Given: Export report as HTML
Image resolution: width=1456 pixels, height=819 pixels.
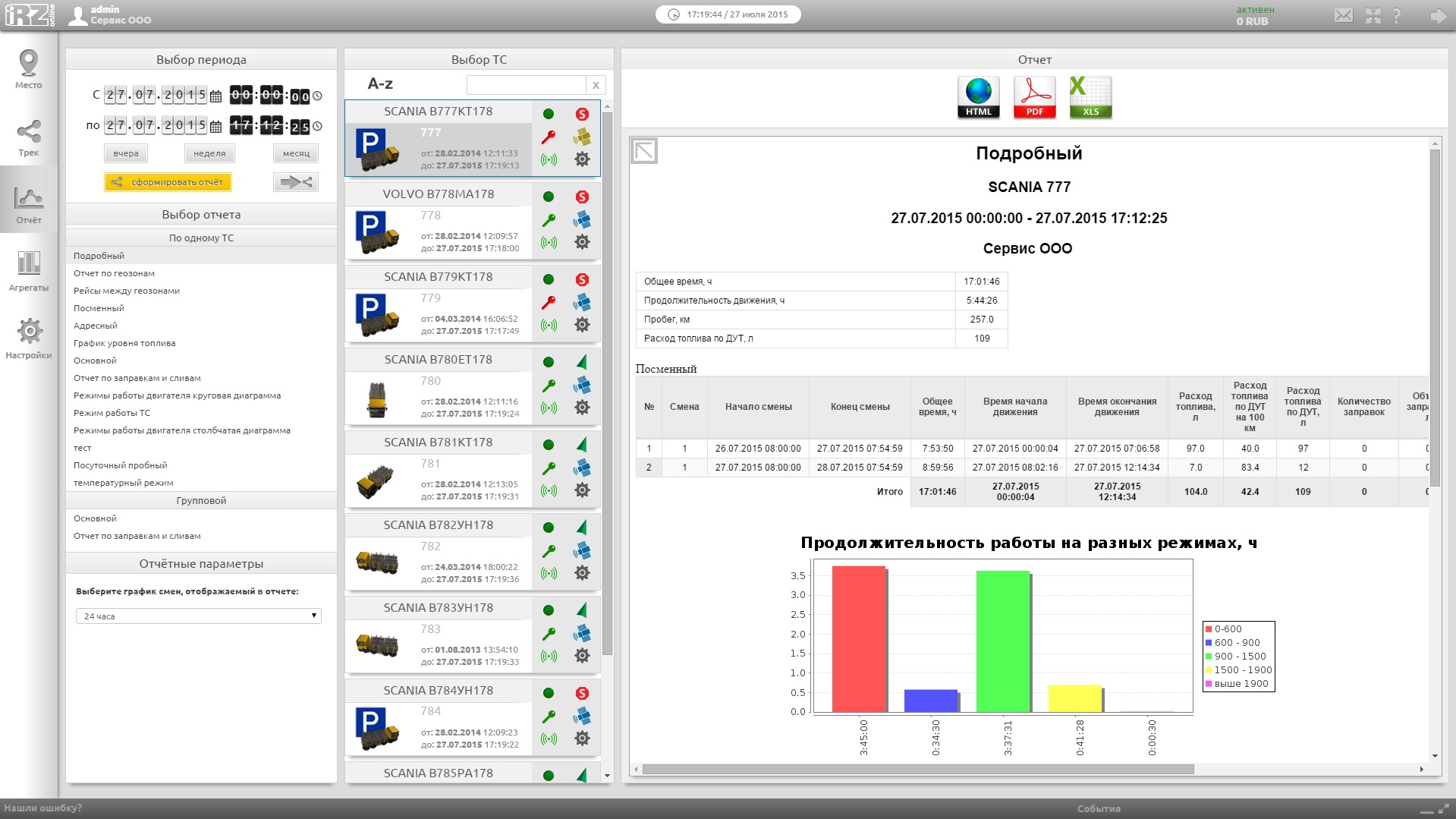Looking at the screenshot, I should coord(979,97).
